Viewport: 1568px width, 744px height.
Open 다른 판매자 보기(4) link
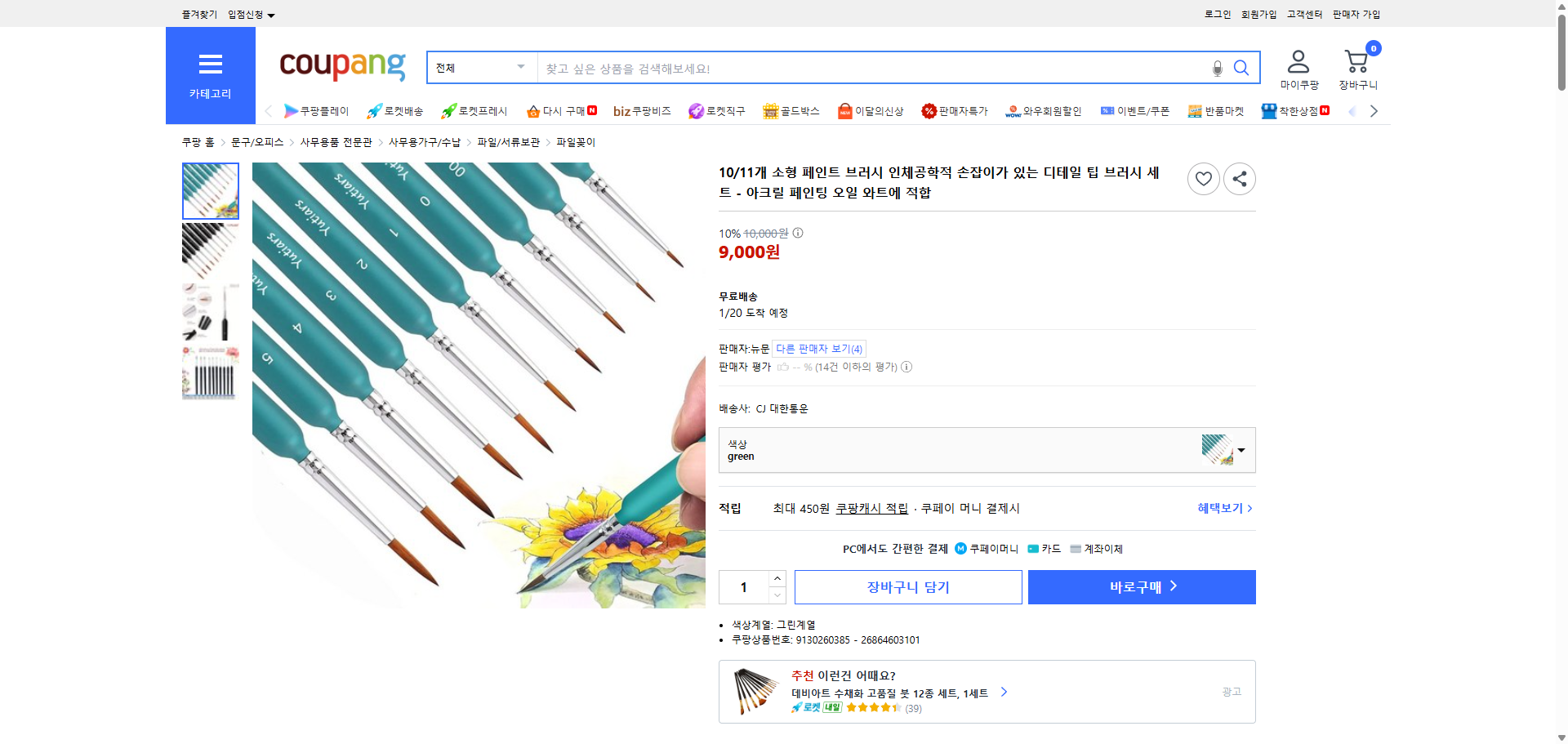pyautogui.click(x=819, y=349)
